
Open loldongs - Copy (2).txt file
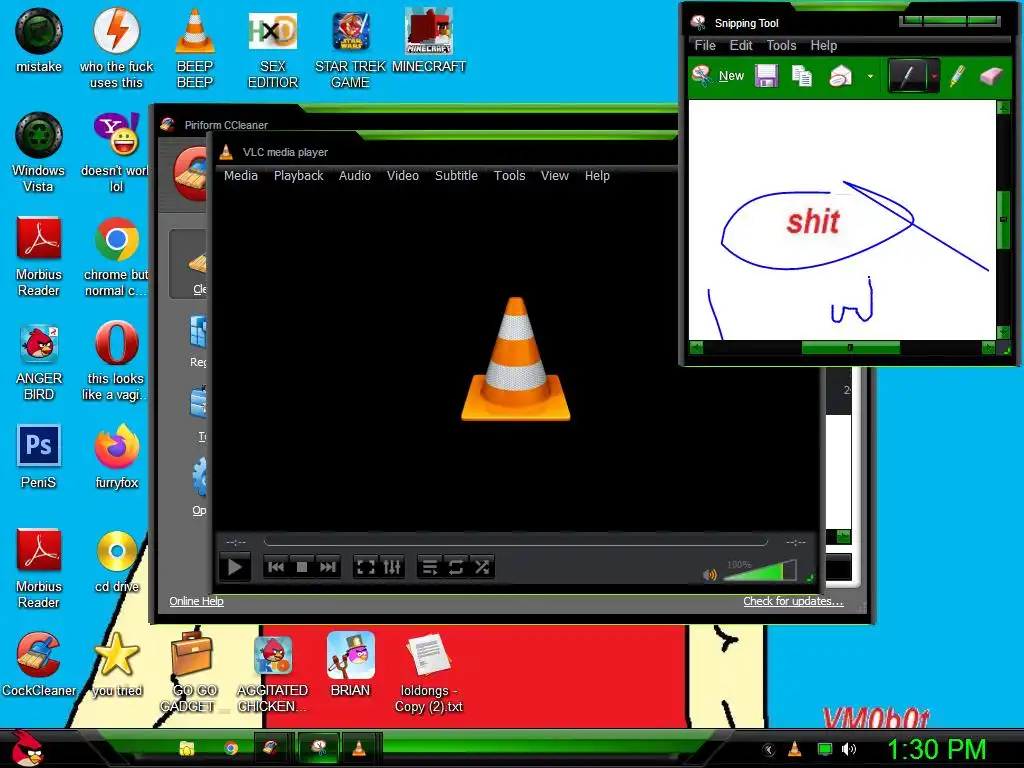(x=428, y=673)
